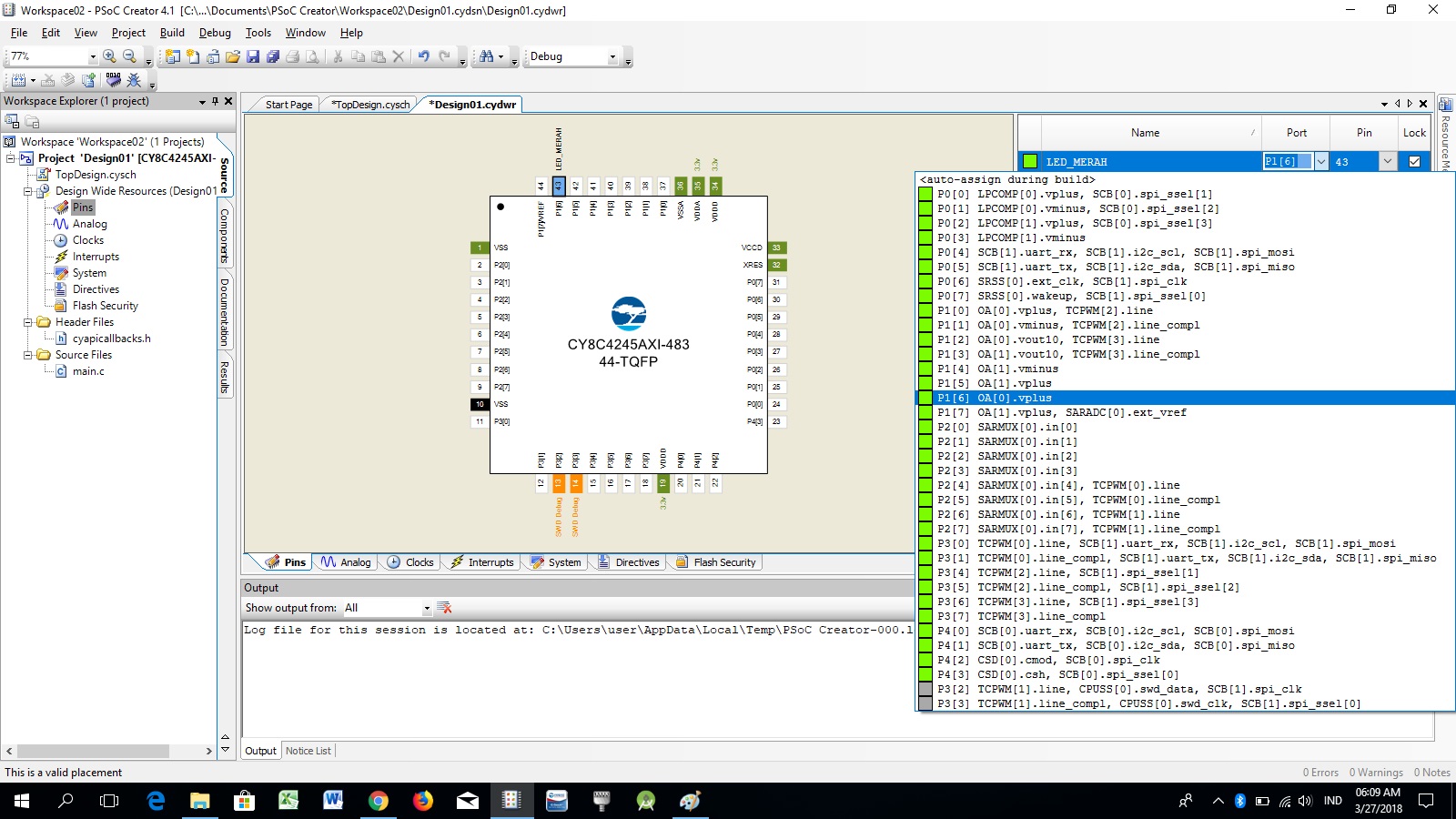Viewport: 1456px width, 819px height.
Task: Click the New File page icon
Action: [x=193, y=56]
